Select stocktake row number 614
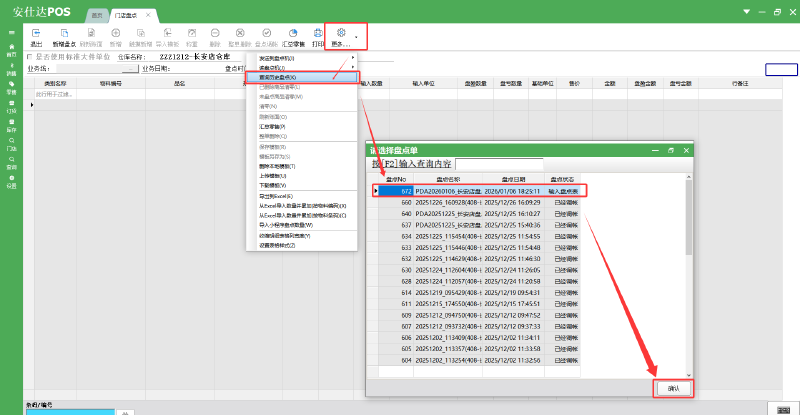Image resolution: width=800 pixels, height=415 pixels. [x=479, y=292]
